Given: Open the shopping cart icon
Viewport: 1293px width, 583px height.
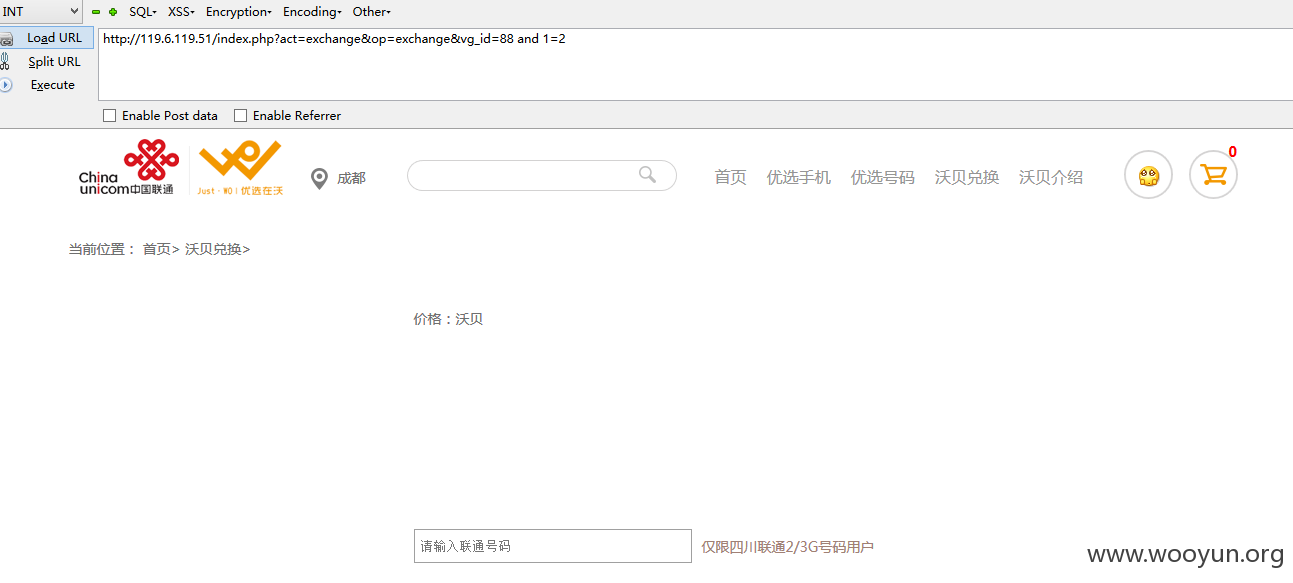Looking at the screenshot, I should [1213, 175].
